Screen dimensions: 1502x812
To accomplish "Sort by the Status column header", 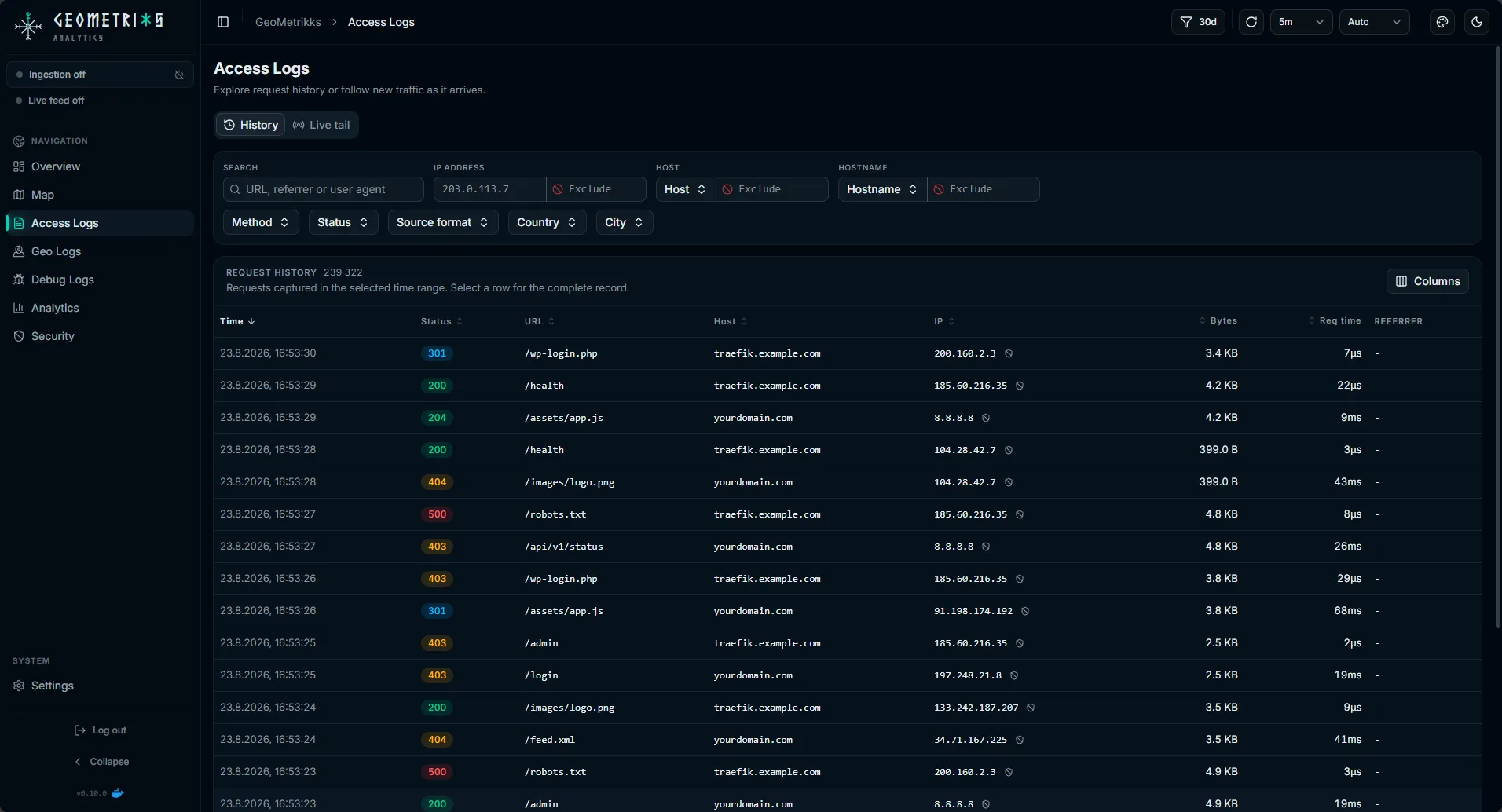I will pyautogui.click(x=441, y=321).
